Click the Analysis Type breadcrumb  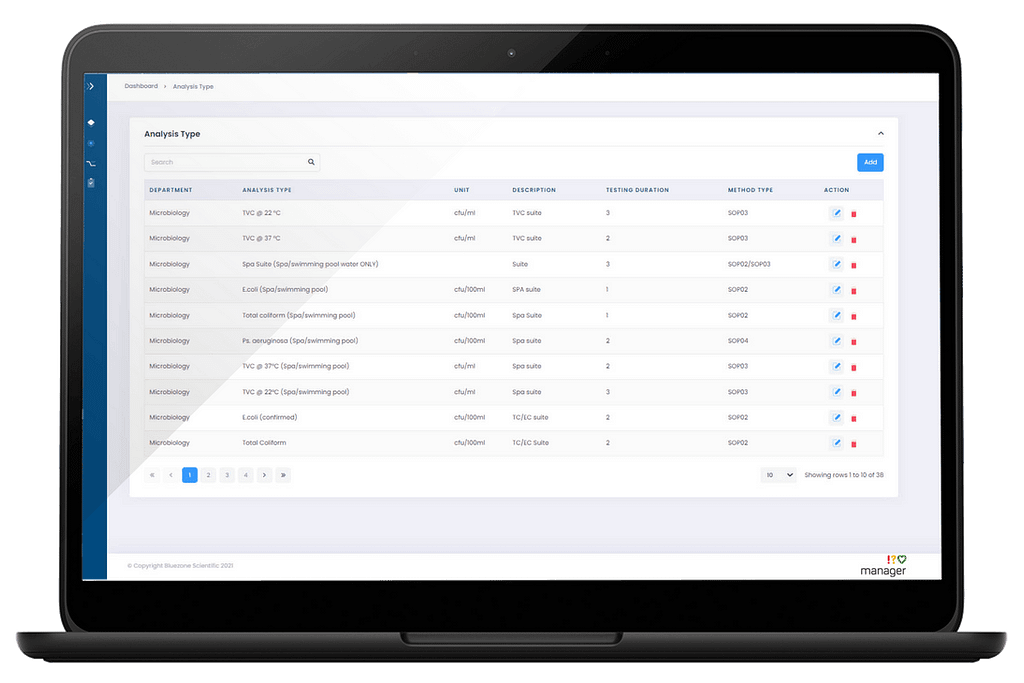click(x=193, y=86)
